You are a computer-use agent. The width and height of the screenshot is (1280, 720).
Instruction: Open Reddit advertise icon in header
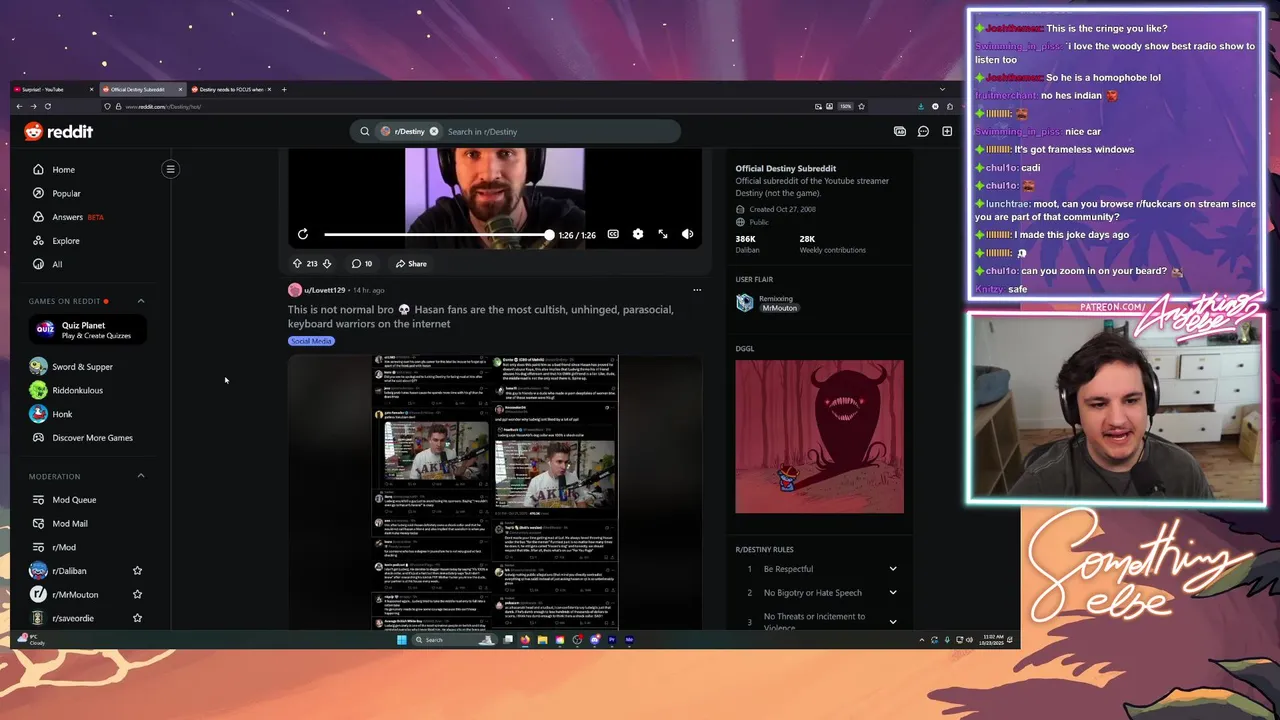click(899, 131)
